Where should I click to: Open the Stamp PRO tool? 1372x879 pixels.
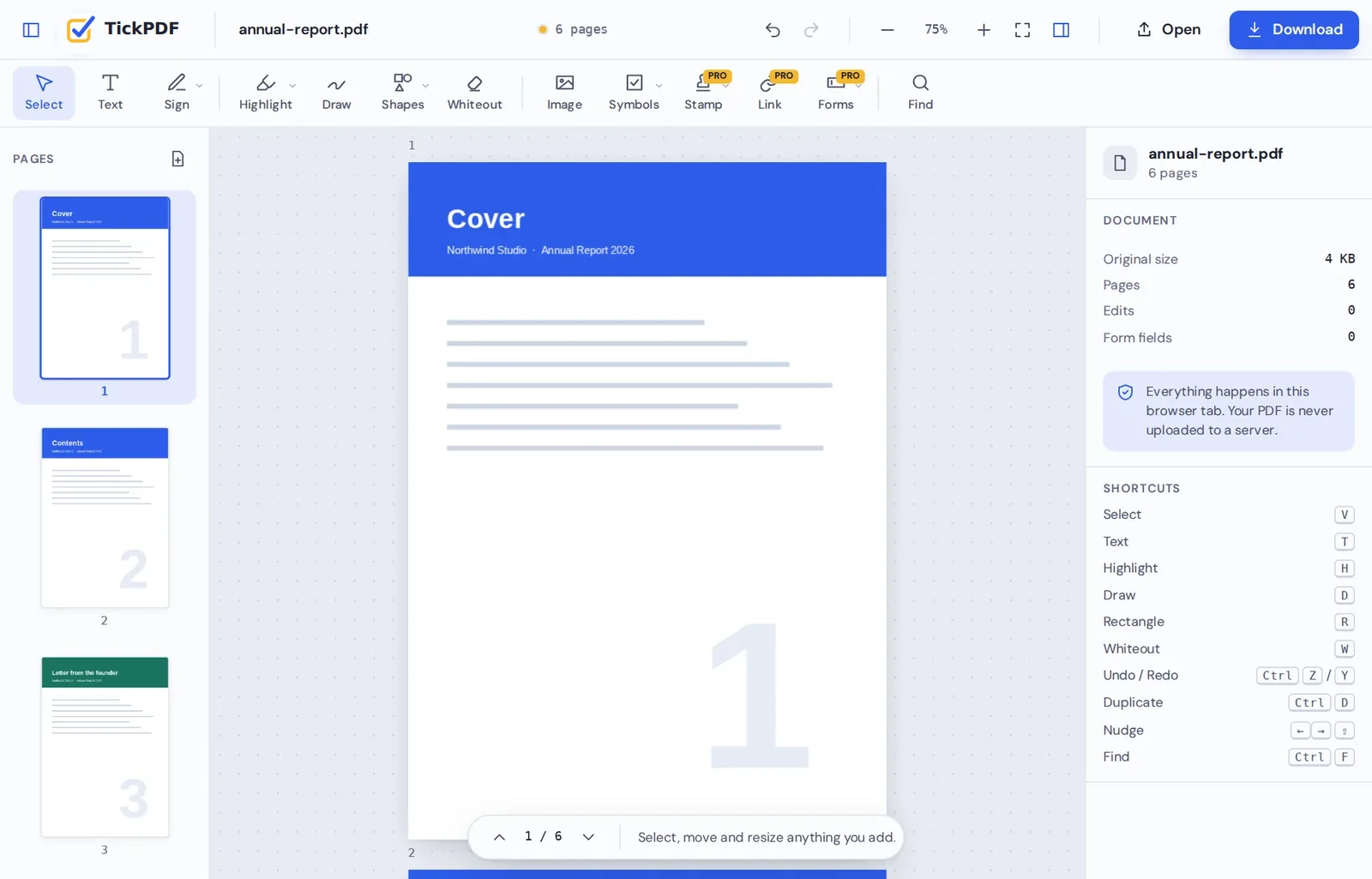pyautogui.click(x=703, y=93)
